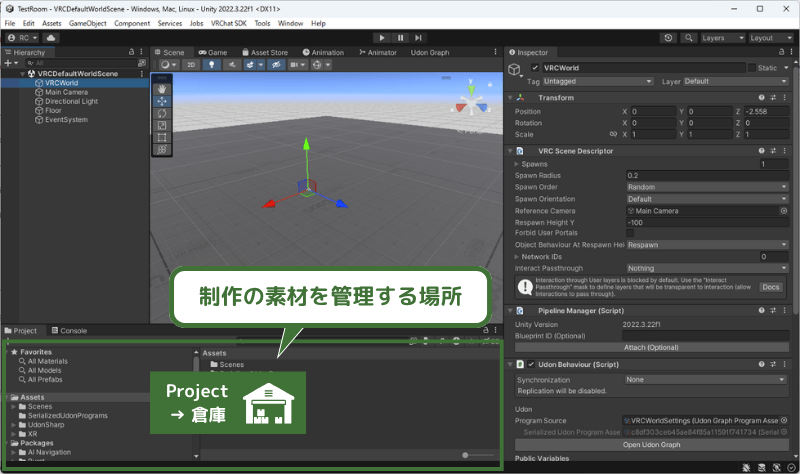Select the Move tool in Scene
The width and height of the screenshot is (800, 474).
click(x=162, y=101)
